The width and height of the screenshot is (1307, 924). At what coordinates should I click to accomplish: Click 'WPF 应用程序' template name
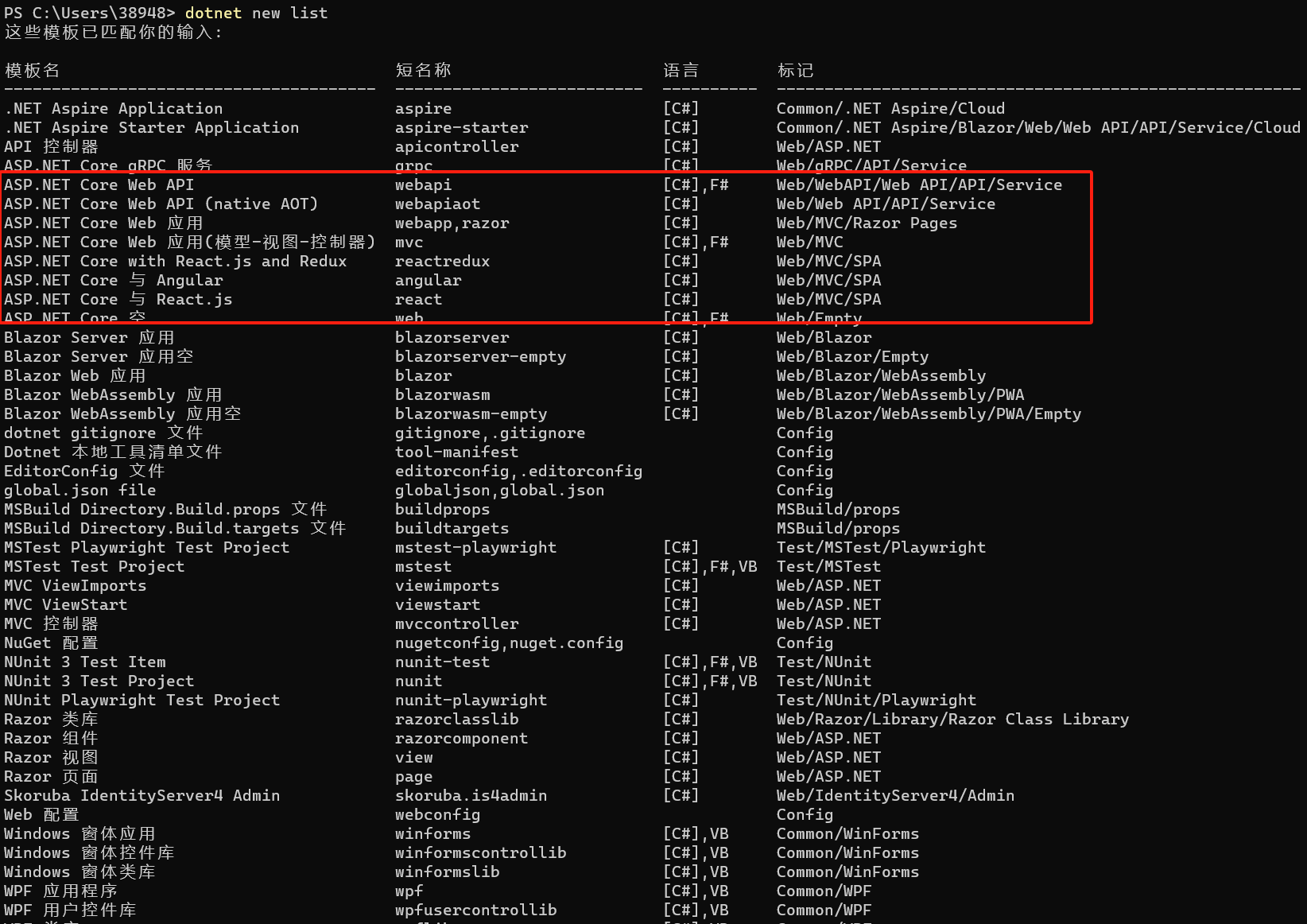(x=61, y=891)
